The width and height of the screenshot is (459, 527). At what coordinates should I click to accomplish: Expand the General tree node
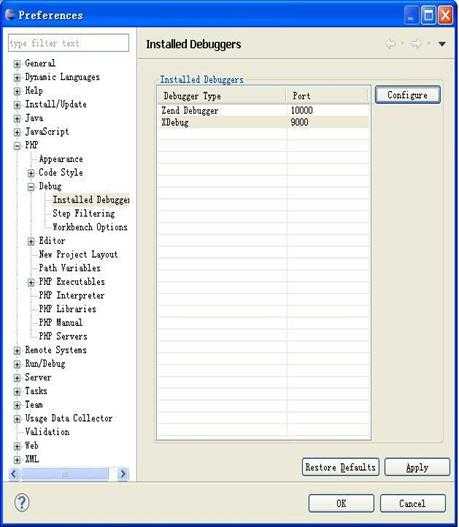click(17, 64)
